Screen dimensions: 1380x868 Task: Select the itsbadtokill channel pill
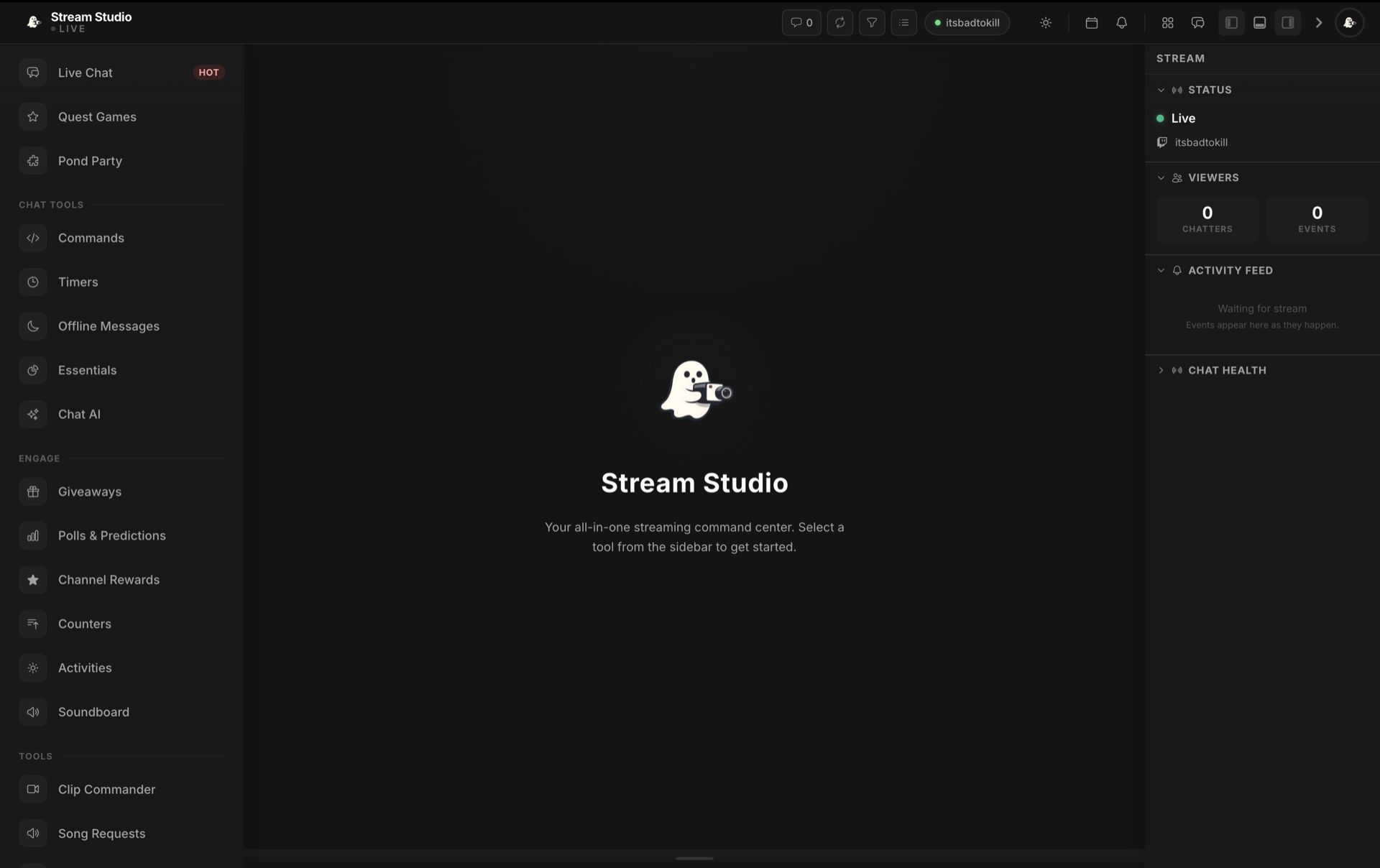(967, 23)
